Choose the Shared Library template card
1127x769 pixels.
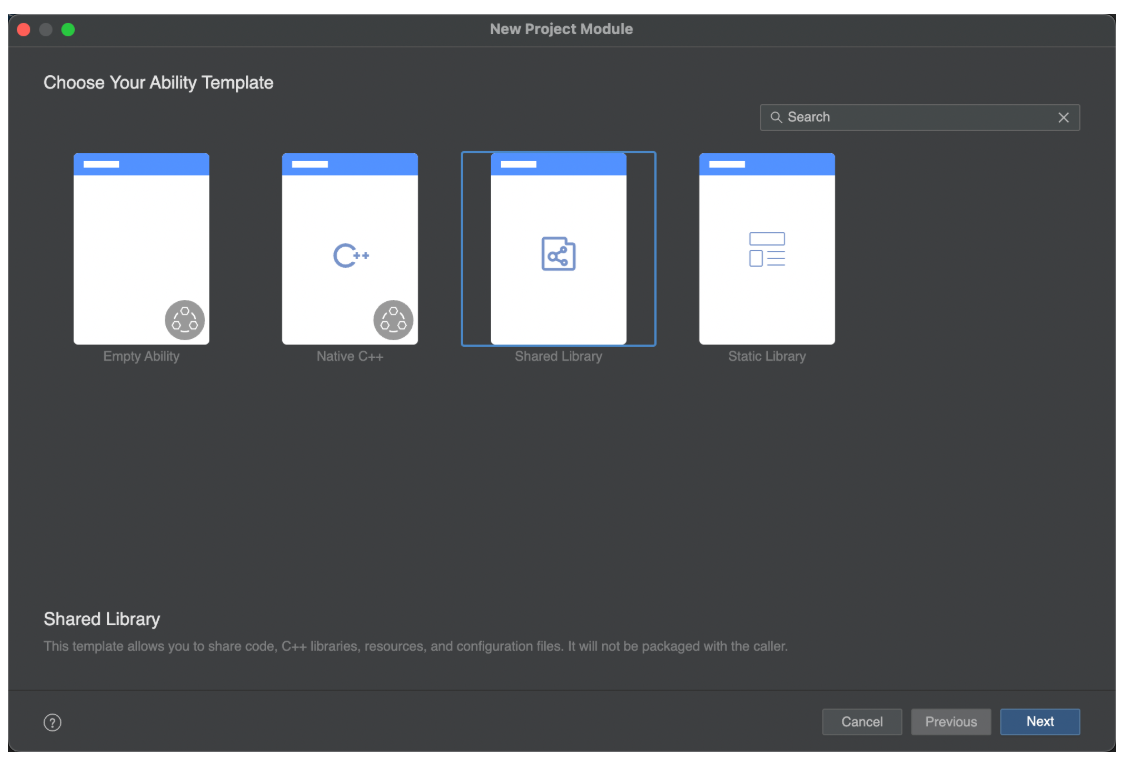coord(558,249)
